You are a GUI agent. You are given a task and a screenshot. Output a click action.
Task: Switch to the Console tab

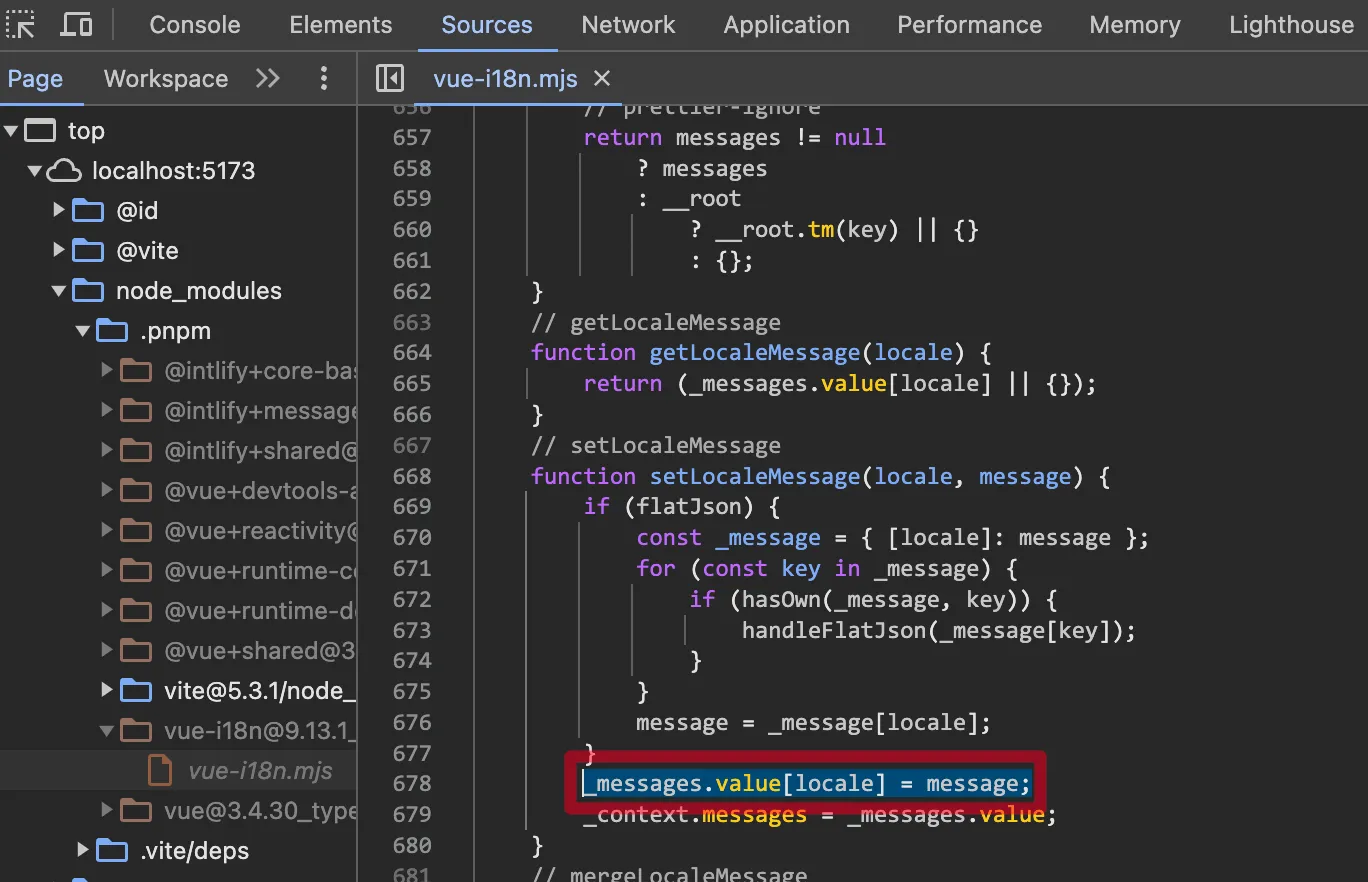point(194,25)
